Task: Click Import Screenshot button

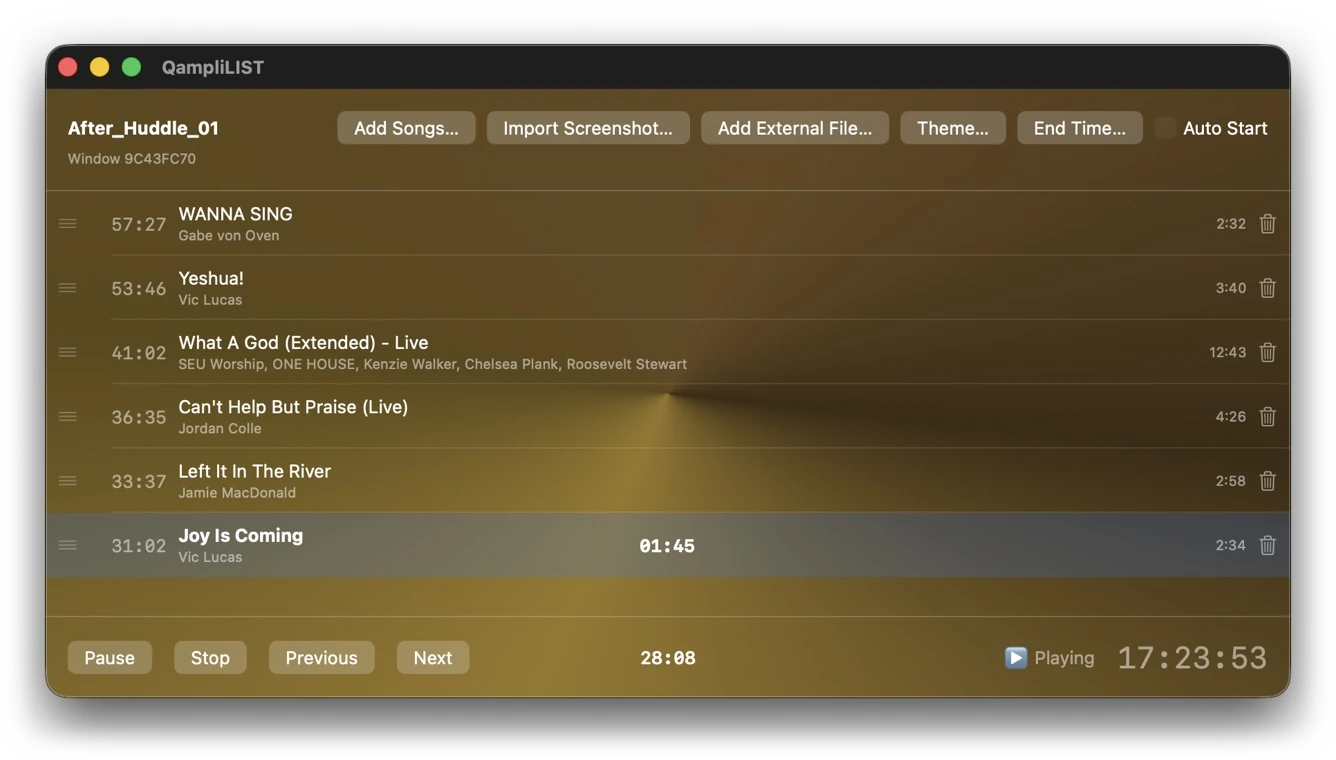Action: tap(588, 128)
